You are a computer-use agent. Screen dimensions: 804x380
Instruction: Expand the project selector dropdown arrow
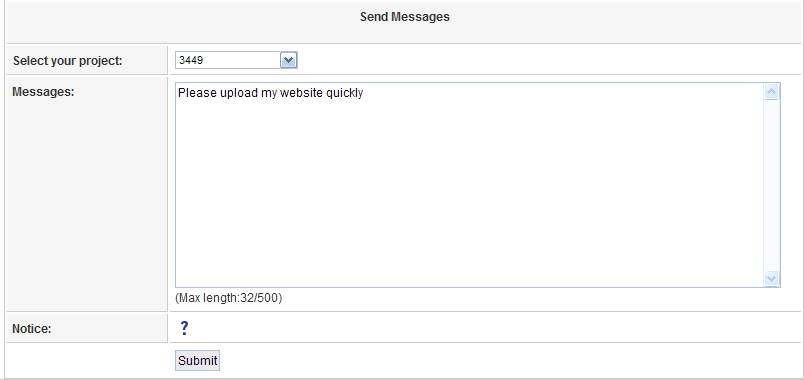[289, 61]
